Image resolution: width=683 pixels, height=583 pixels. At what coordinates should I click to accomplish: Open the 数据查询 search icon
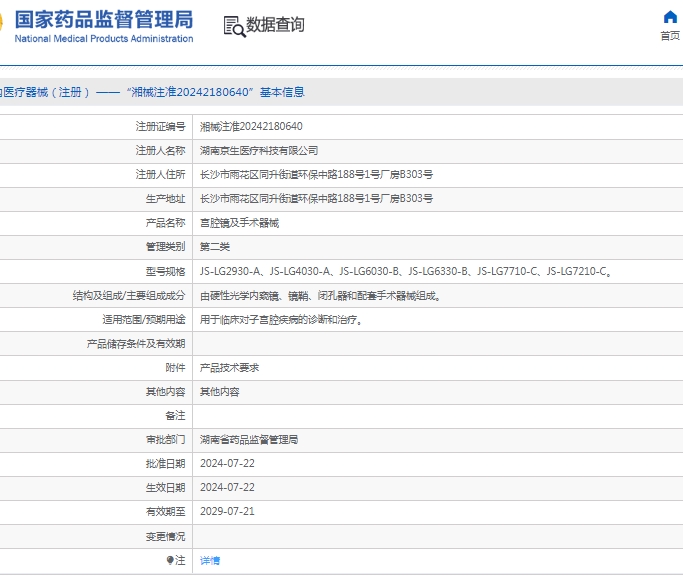[x=234, y=26]
